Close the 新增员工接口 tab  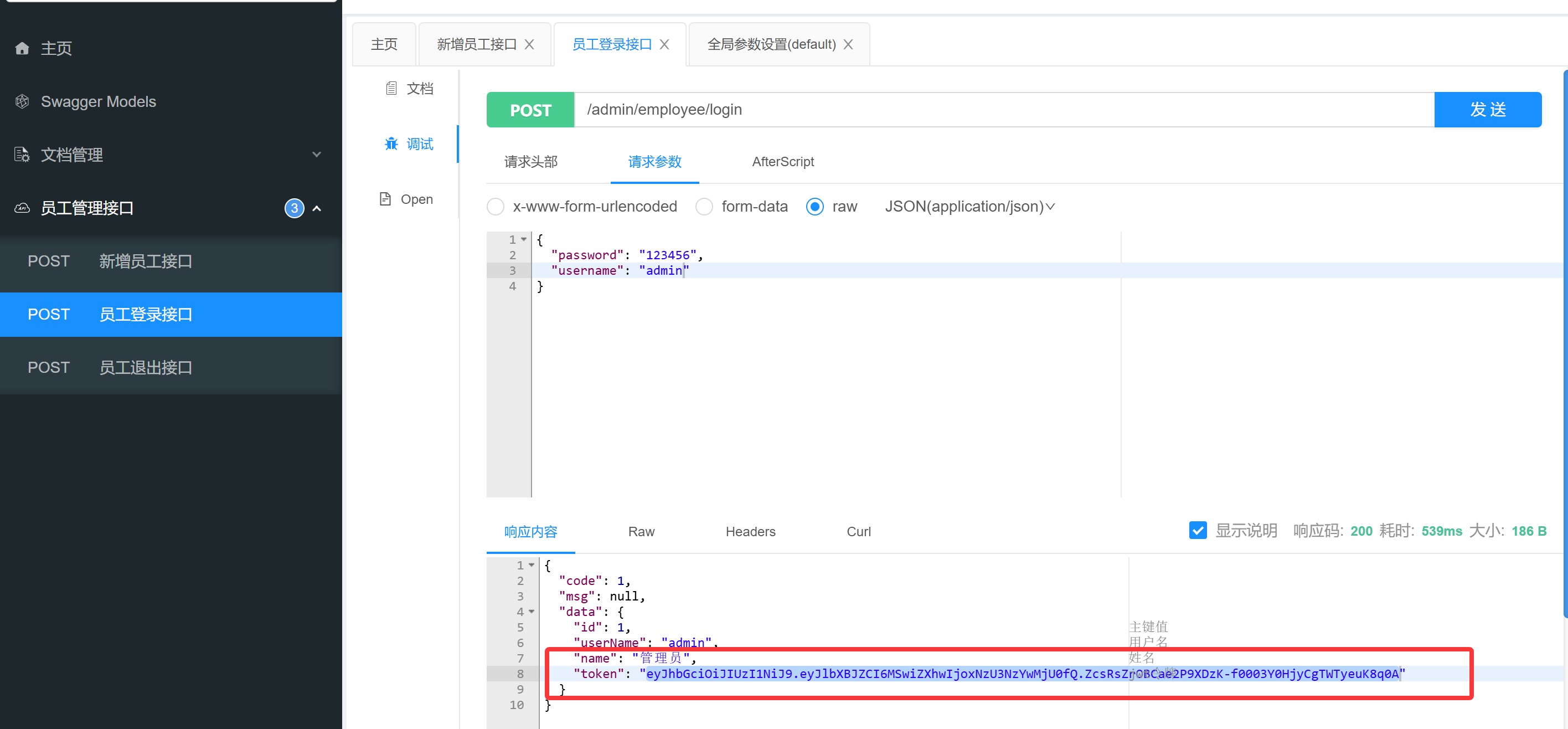click(529, 44)
